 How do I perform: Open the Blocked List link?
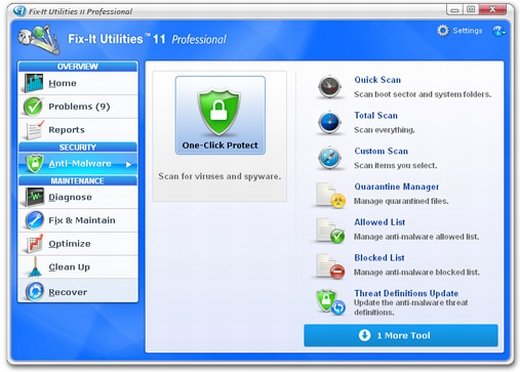(x=379, y=258)
